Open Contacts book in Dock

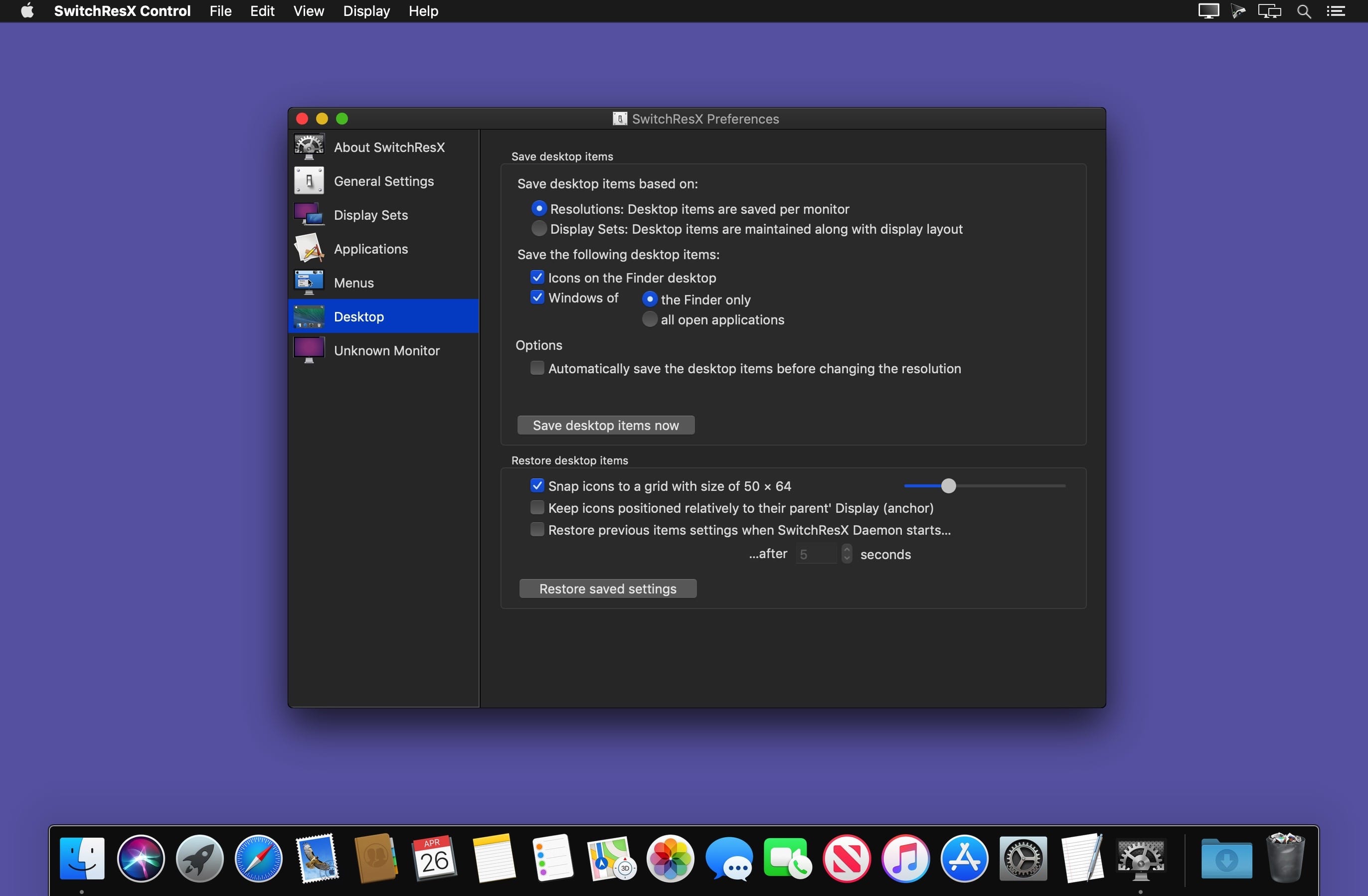tap(376, 858)
